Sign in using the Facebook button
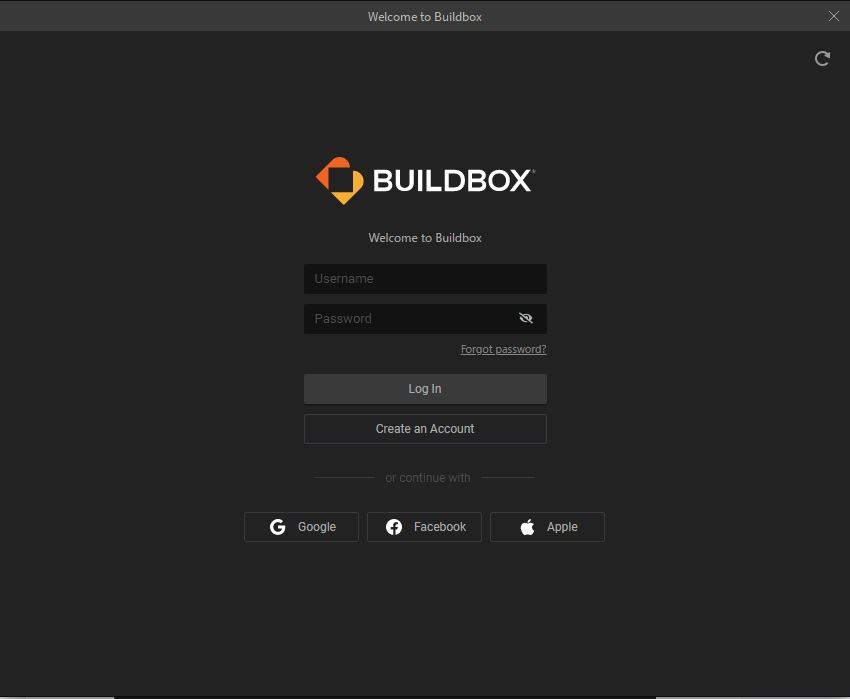 click(424, 527)
